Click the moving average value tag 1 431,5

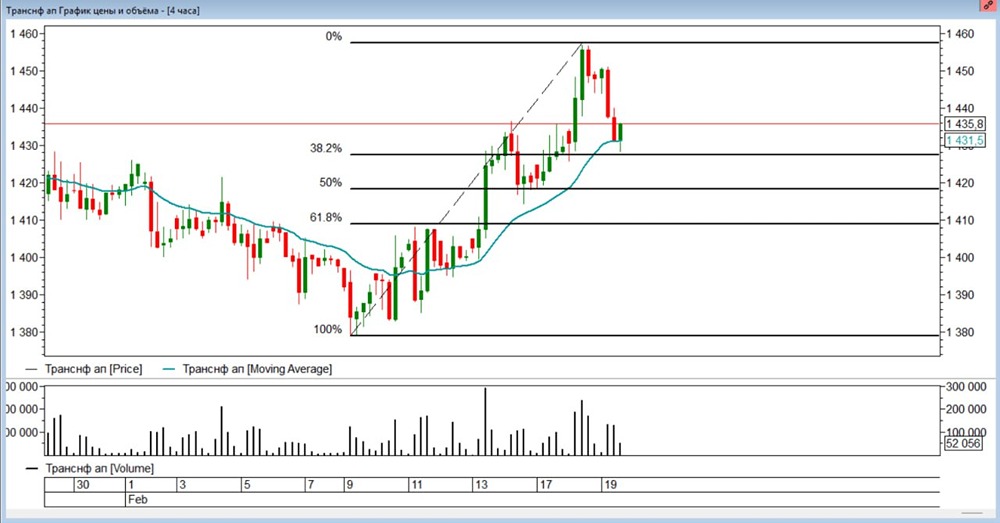(x=964, y=140)
